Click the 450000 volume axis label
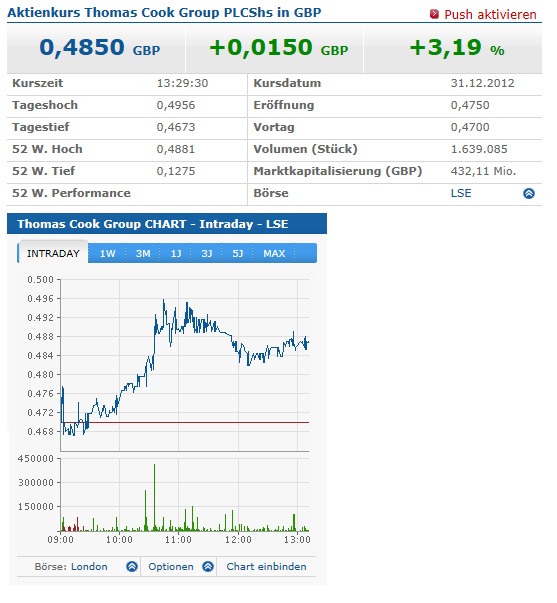 point(36,458)
